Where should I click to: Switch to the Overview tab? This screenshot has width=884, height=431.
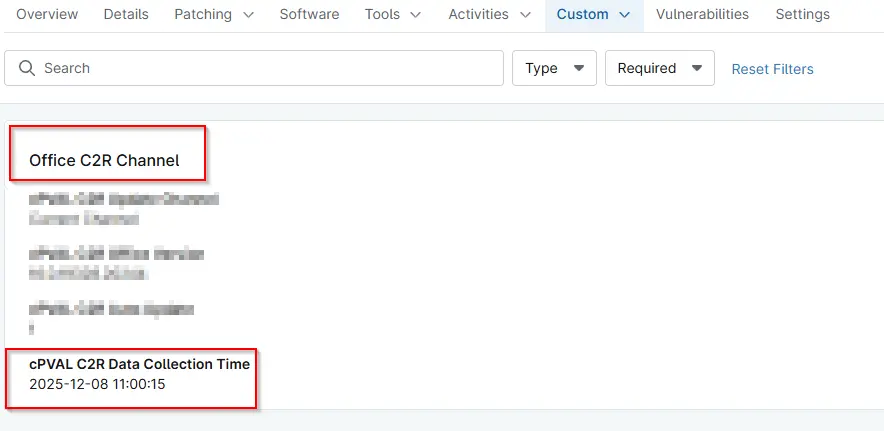tap(48, 14)
